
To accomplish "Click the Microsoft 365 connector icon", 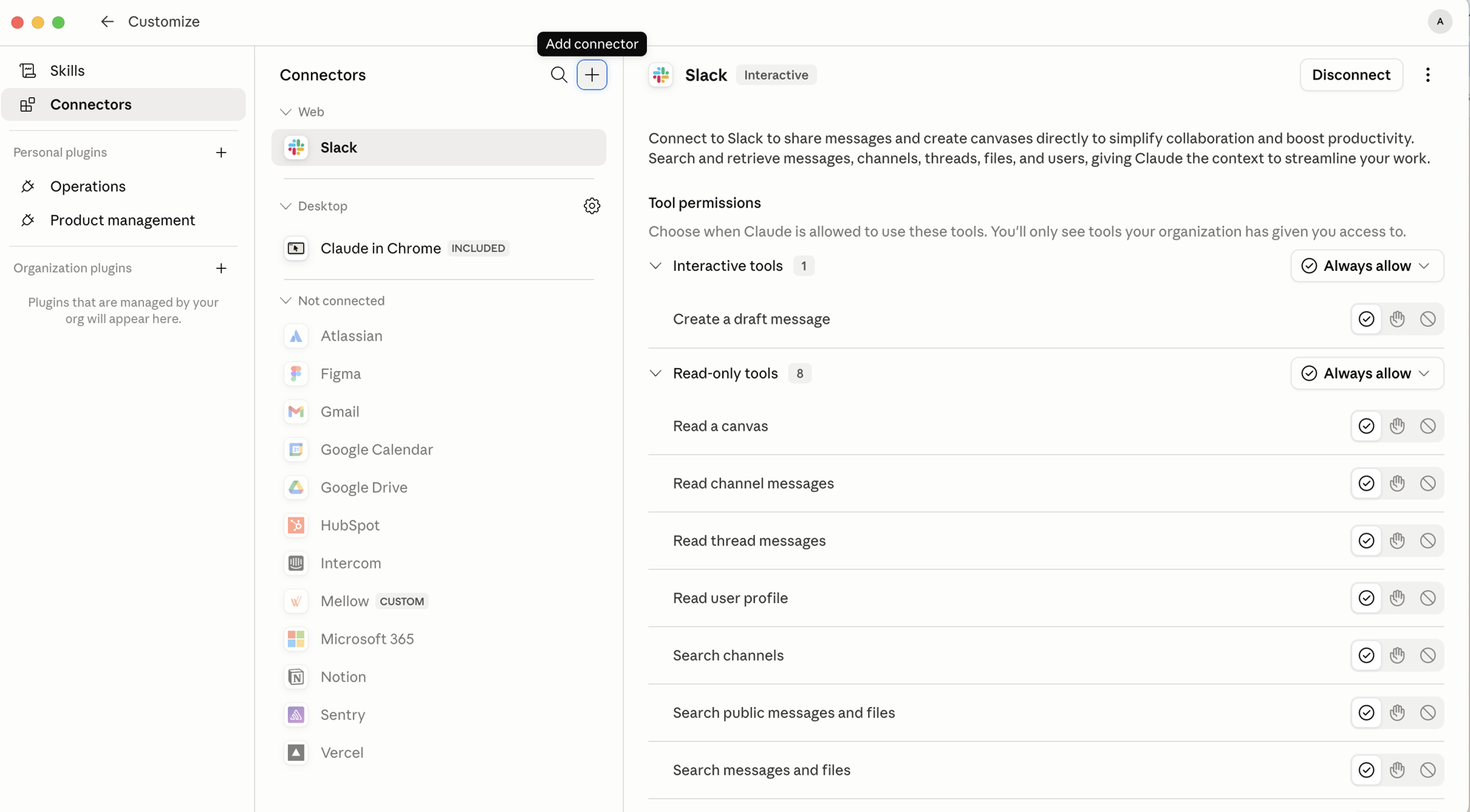I will click(x=296, y=639).
